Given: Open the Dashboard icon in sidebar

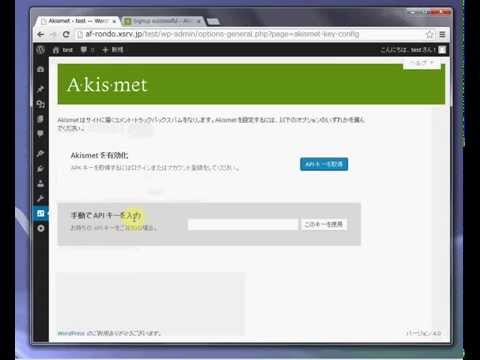Looking at the screenshot, I should pos(41,69).
